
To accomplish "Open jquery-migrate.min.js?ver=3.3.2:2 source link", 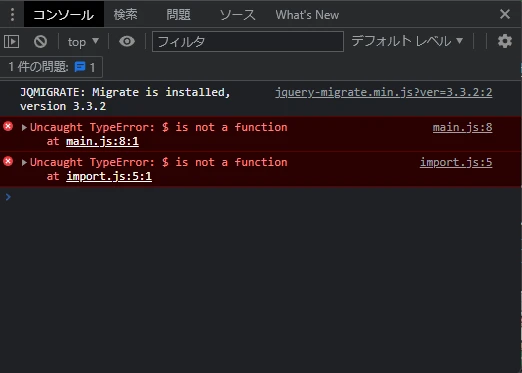I will coord(383,92).
